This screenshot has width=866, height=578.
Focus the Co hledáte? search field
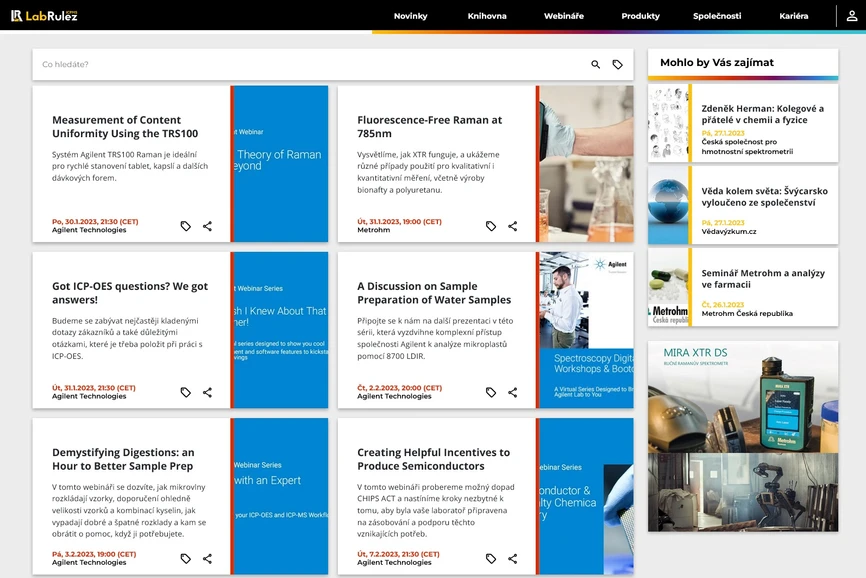coord(309,65)
